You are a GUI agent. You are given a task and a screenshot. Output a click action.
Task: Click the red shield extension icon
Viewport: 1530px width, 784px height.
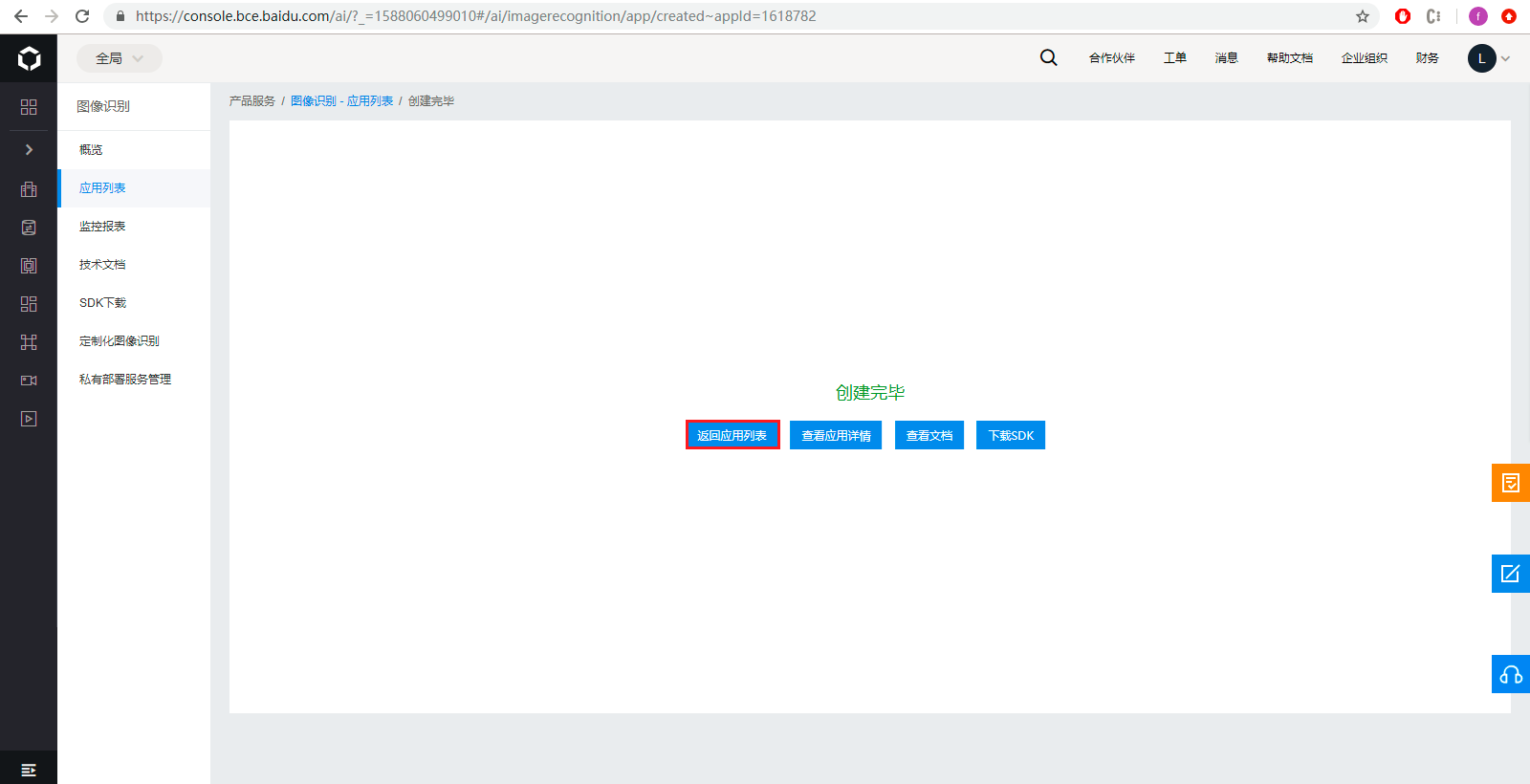1403,16
